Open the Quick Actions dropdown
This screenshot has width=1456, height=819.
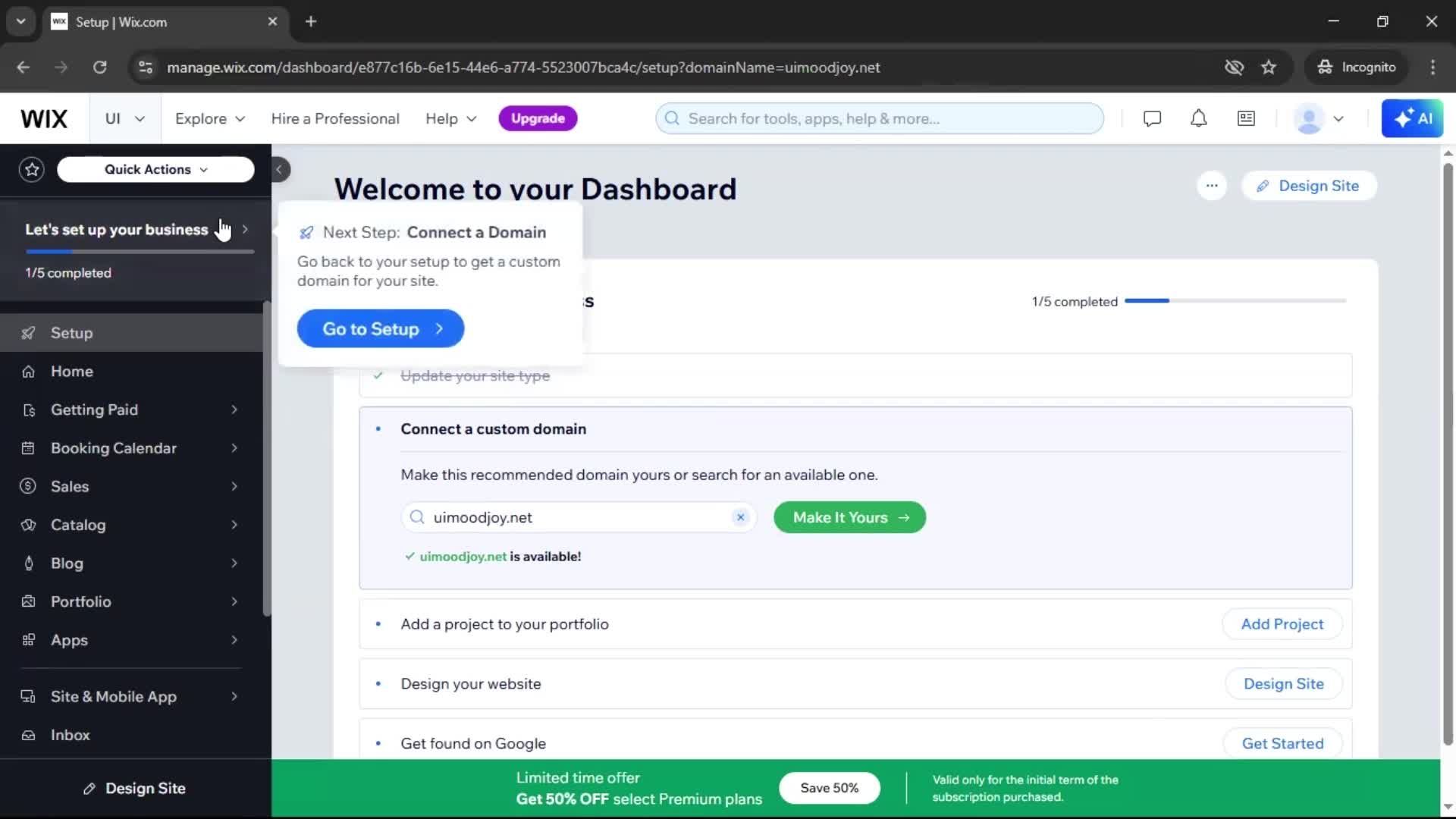point(155,169)
